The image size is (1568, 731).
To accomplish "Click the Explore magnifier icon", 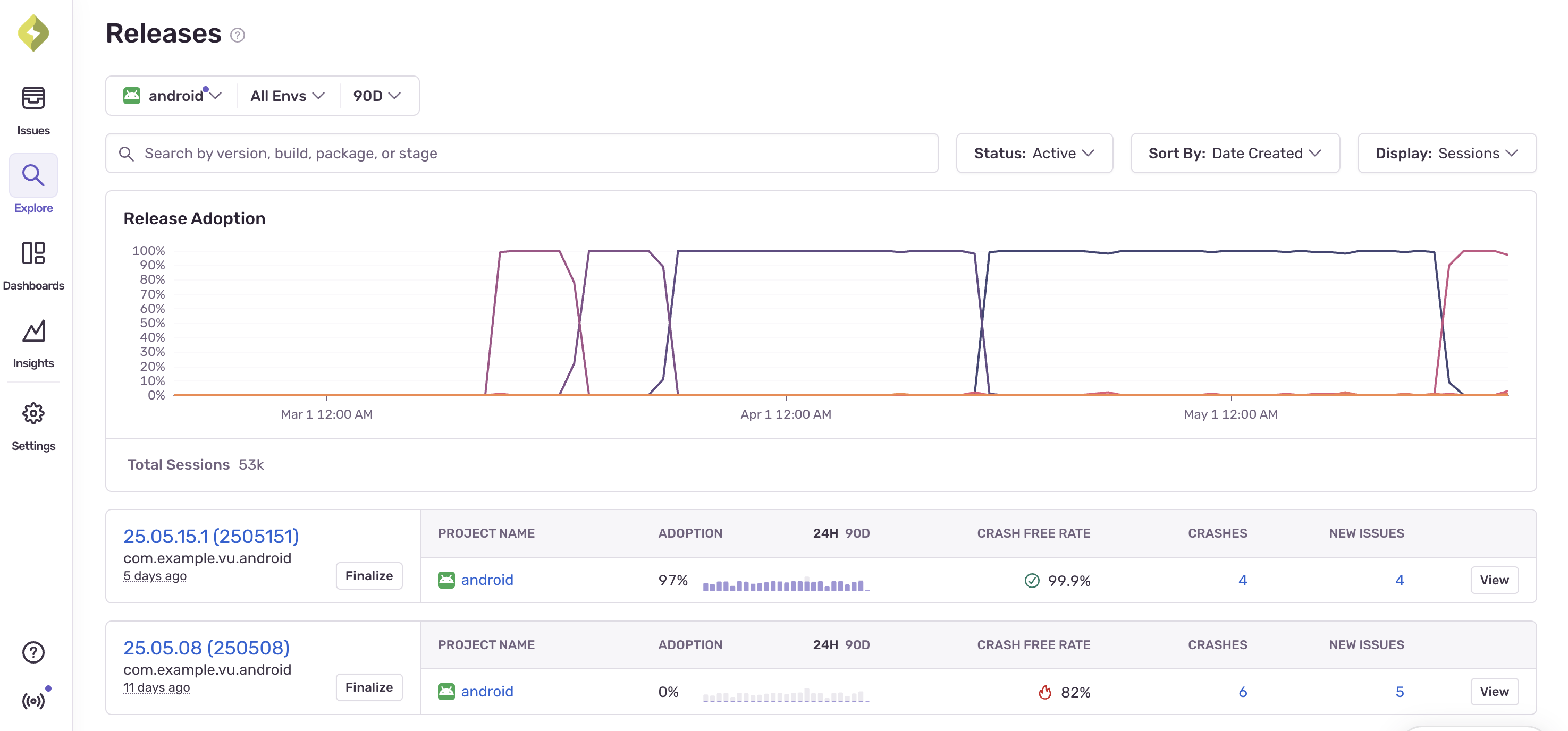I will (x=33, y=176).
